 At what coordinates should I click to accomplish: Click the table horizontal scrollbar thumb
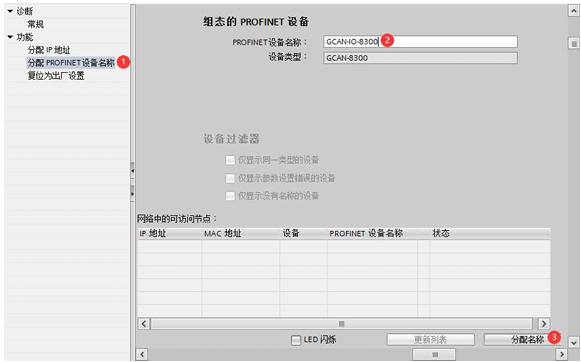(x=342, y=323)
